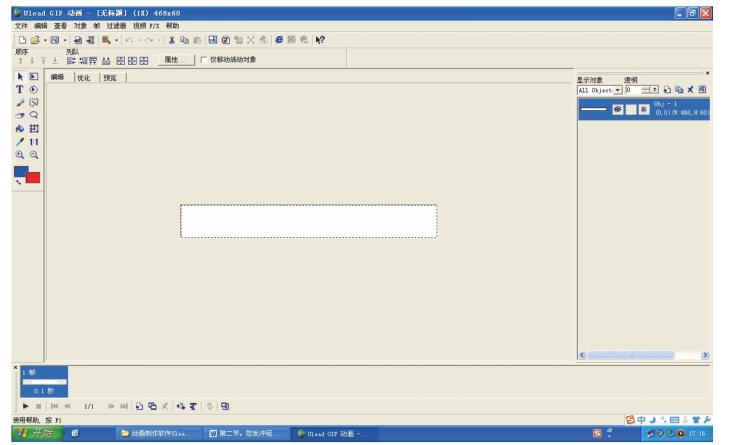Open the dropdown arrow next to the open icon
This screenshot has height=445, width=737.
click(x=45, y=40)
